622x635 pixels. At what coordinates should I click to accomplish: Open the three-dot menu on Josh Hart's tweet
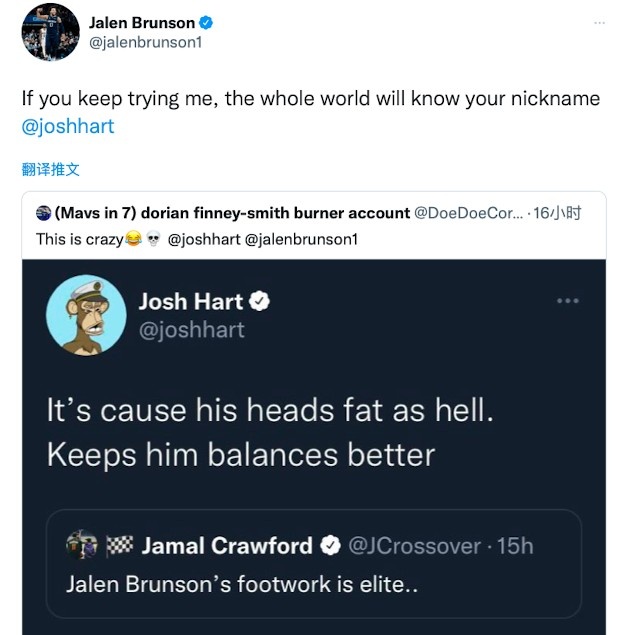point(568,300)
